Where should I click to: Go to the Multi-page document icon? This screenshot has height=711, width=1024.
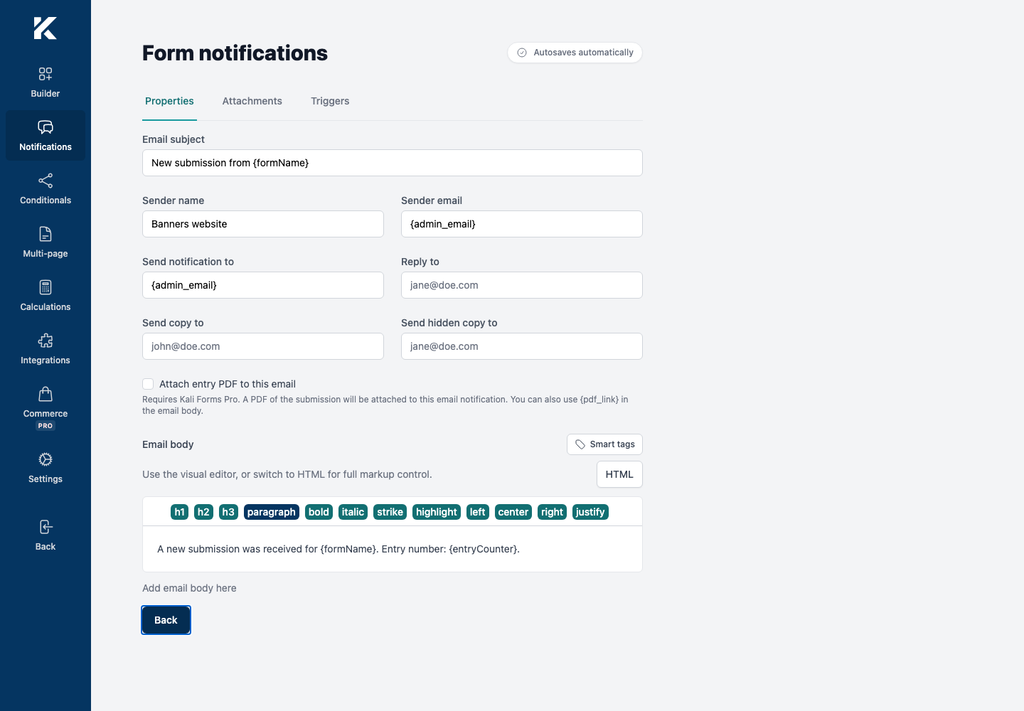tap(45, 234)
